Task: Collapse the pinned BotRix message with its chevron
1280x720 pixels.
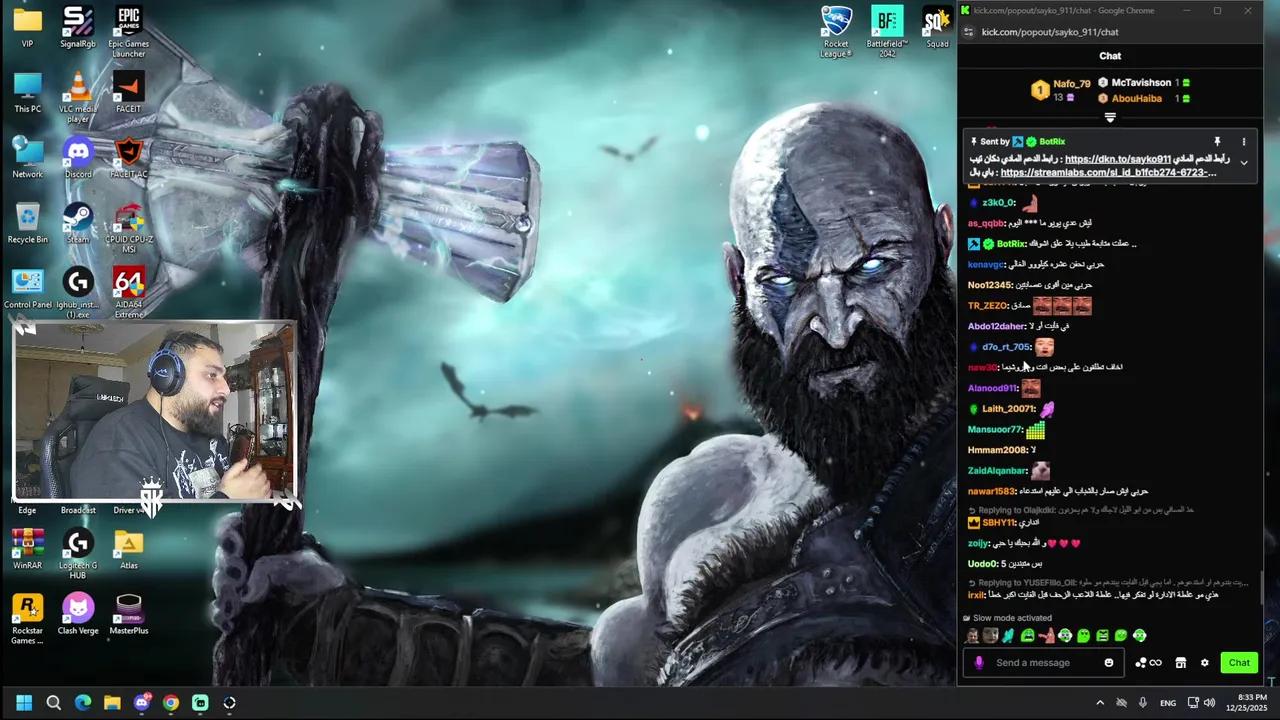Action: point(1244,162)
